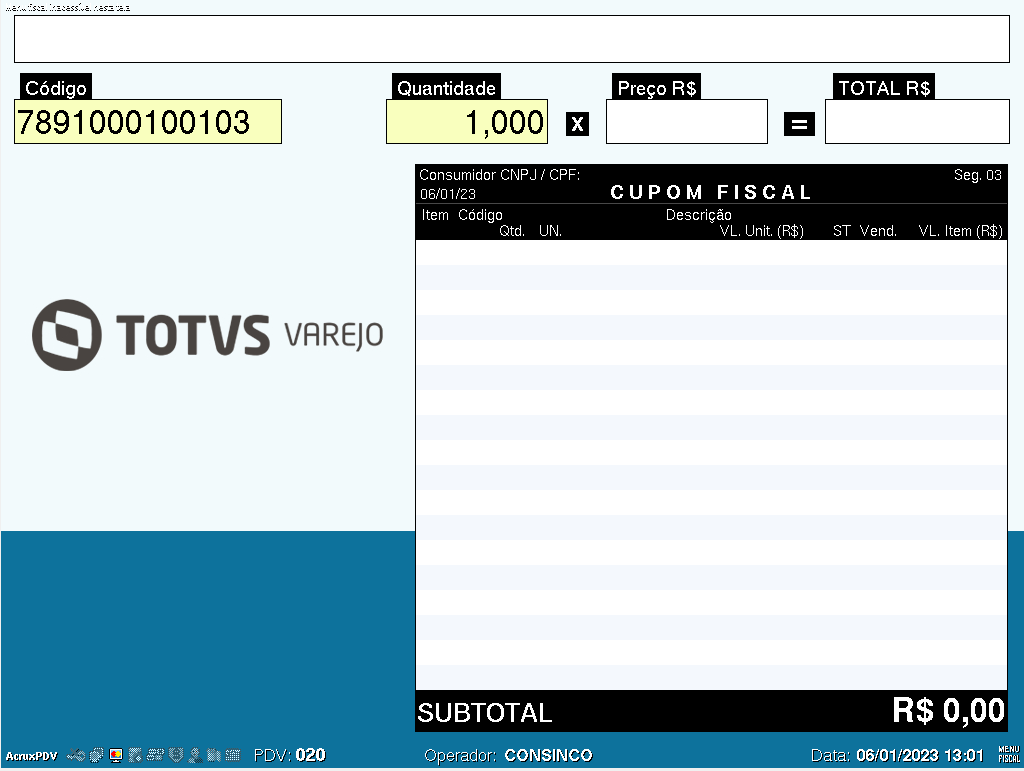Viewport: 1024px width, 771px height.
Task: Click the UN. column header
Action: pyautogui.click(x=550, y=230)
